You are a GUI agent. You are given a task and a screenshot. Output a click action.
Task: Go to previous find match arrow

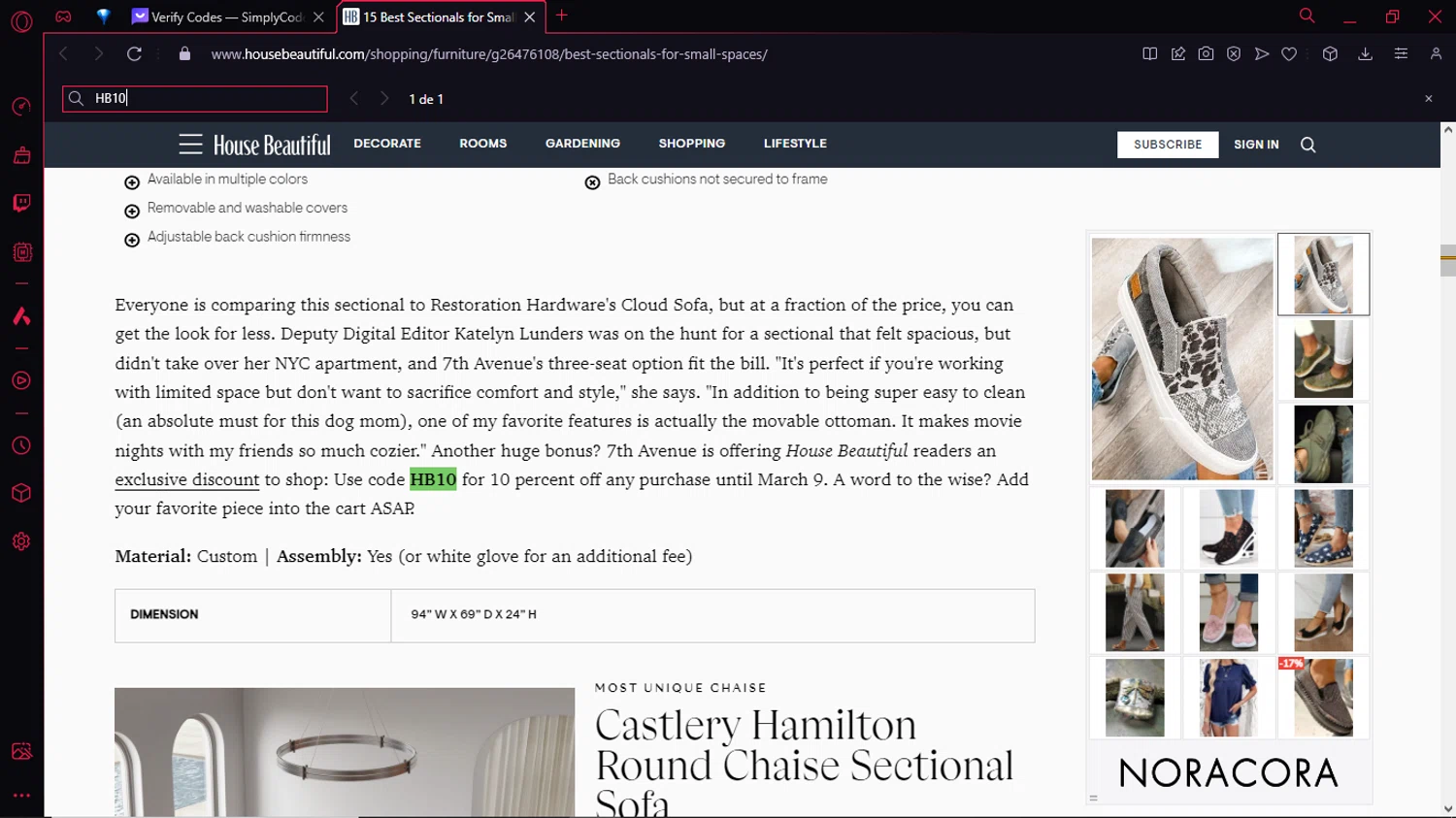tap(354, 98)
